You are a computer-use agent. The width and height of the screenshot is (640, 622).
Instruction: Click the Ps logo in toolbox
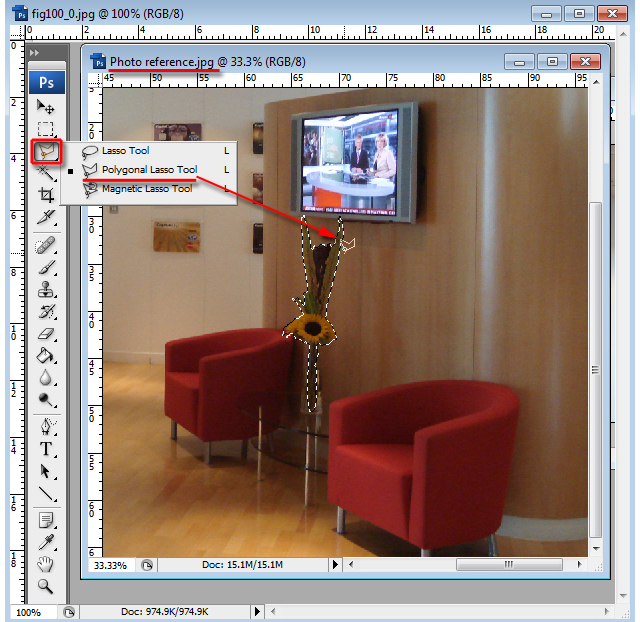[x=47, y=82]
